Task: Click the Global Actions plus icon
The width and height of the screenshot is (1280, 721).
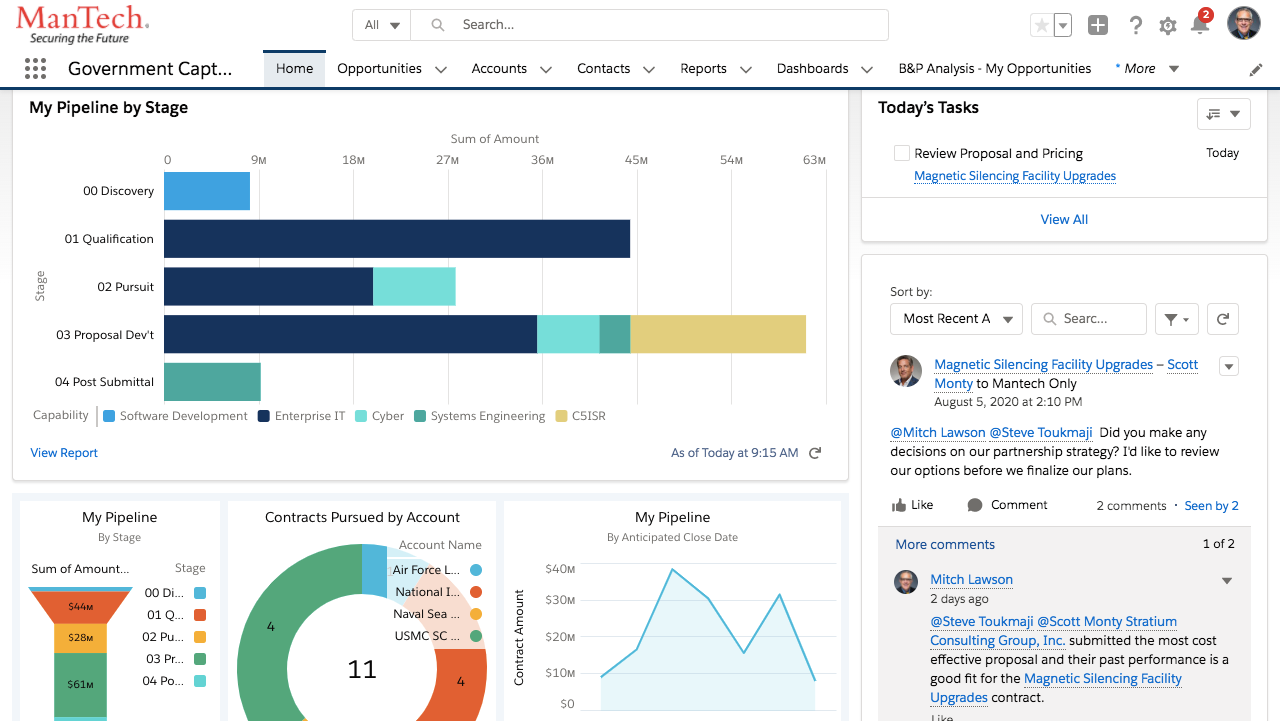Action: click(x=1098, y=26)
